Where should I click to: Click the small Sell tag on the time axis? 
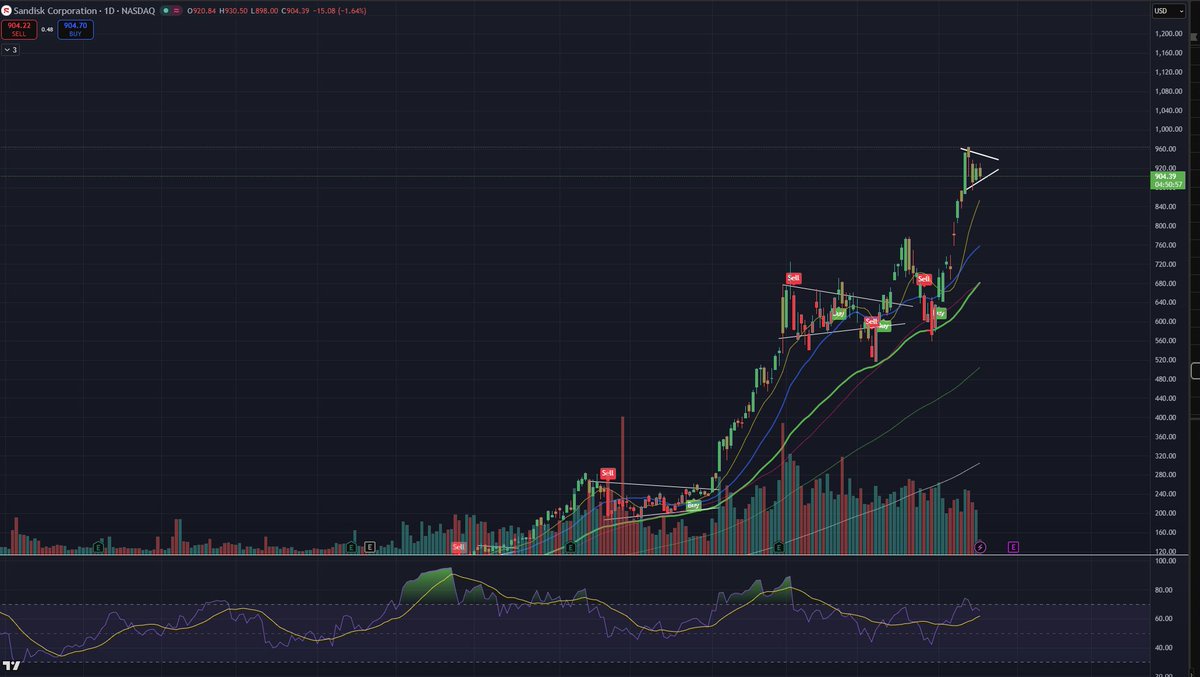[x=458, y=547]
